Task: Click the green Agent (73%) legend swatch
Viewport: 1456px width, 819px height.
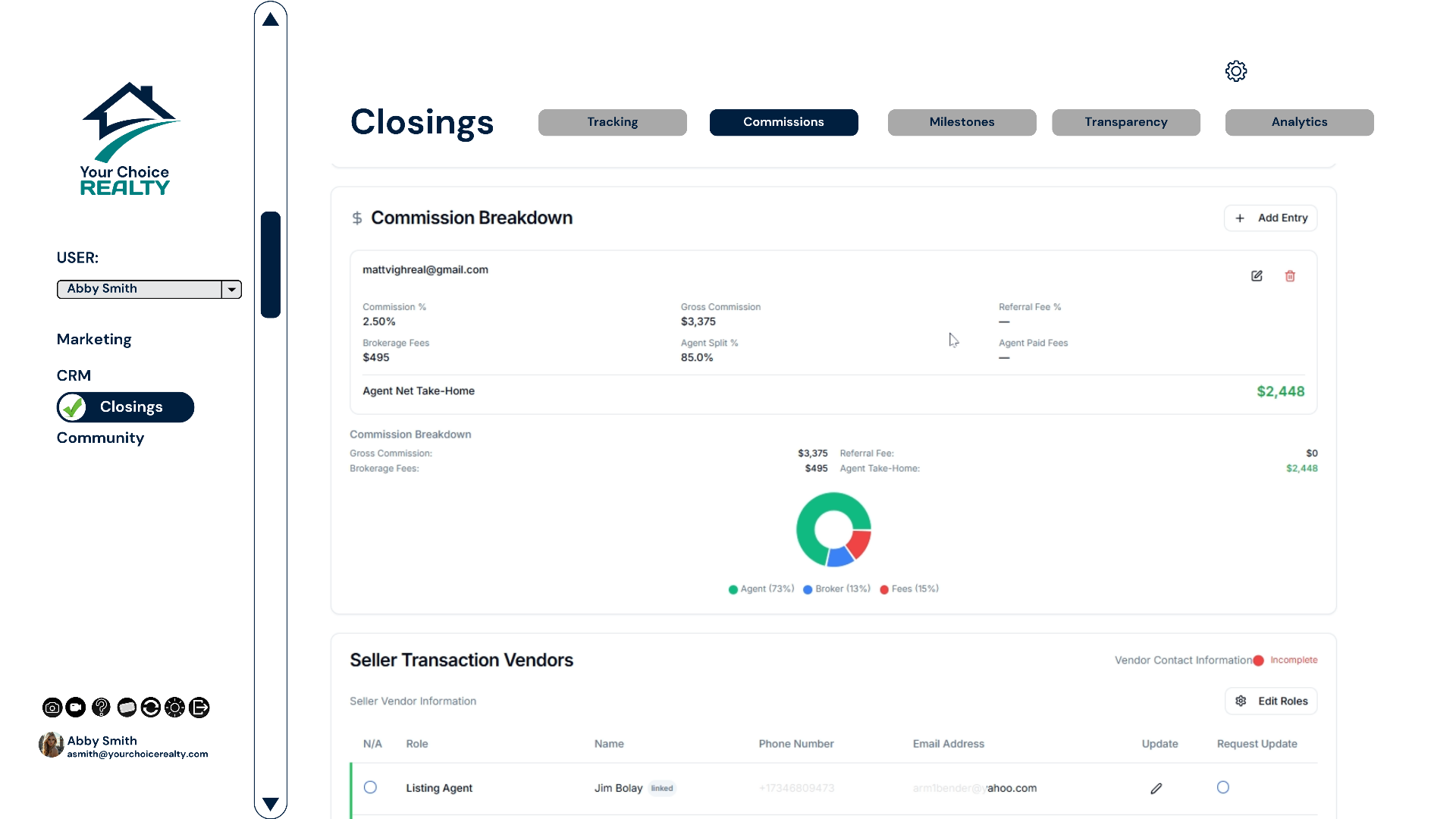Action: pos(733,589)
